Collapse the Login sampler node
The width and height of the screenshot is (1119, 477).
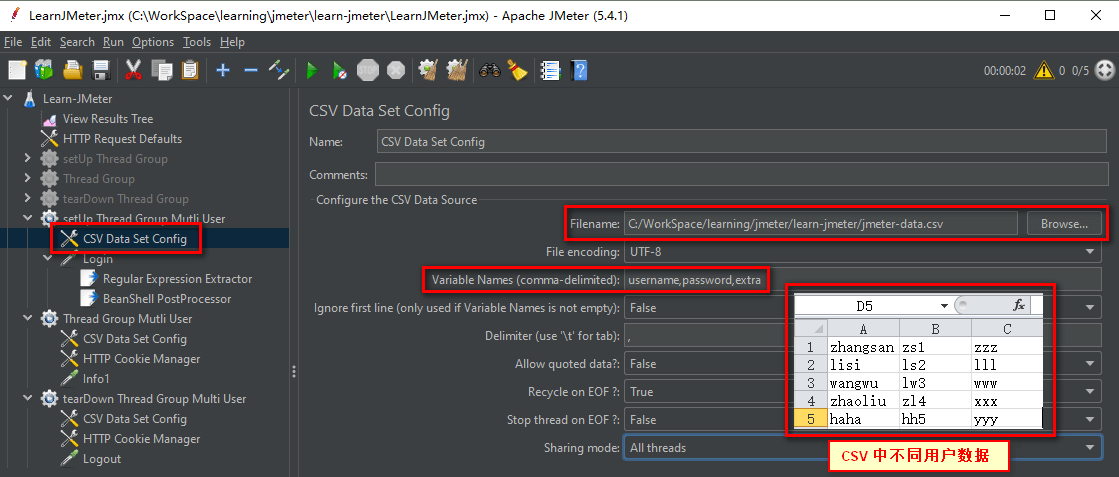click(x=48, y=258)
